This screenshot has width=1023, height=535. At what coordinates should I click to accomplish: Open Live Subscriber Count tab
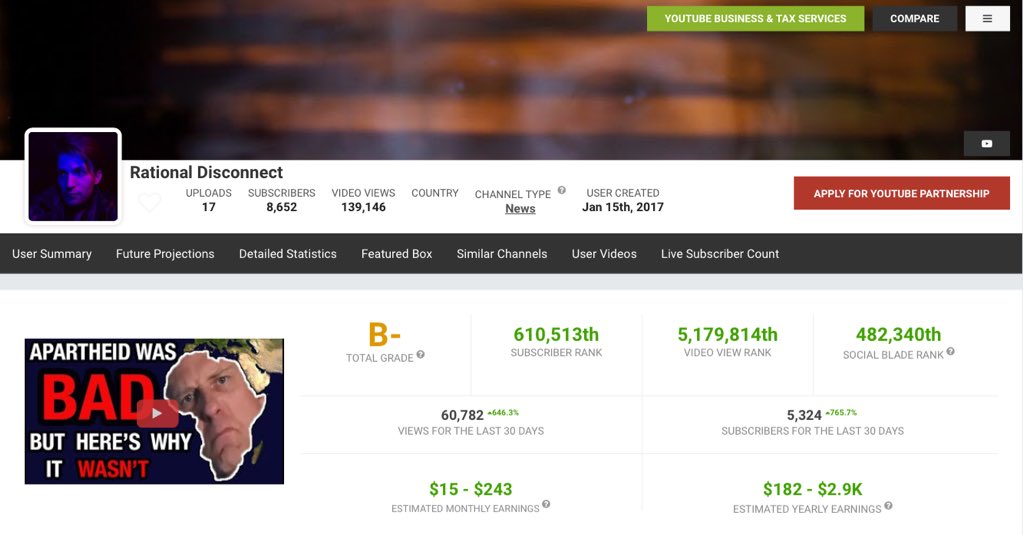[720, 254]
